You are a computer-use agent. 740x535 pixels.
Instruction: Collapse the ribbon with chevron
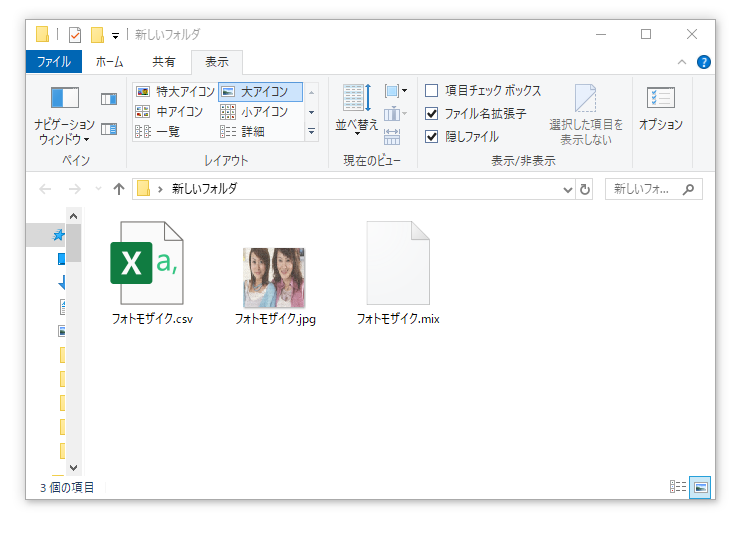[x=682, y=62]
